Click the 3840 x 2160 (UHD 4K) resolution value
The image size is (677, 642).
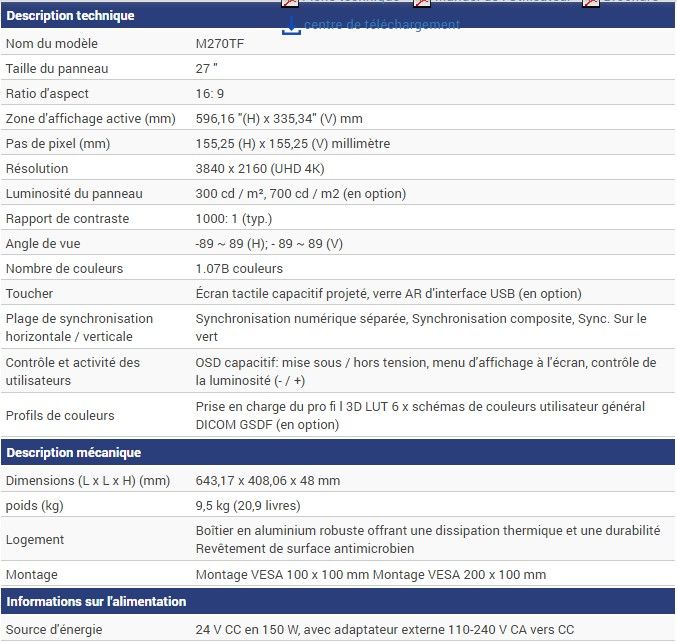coord(260,169)
